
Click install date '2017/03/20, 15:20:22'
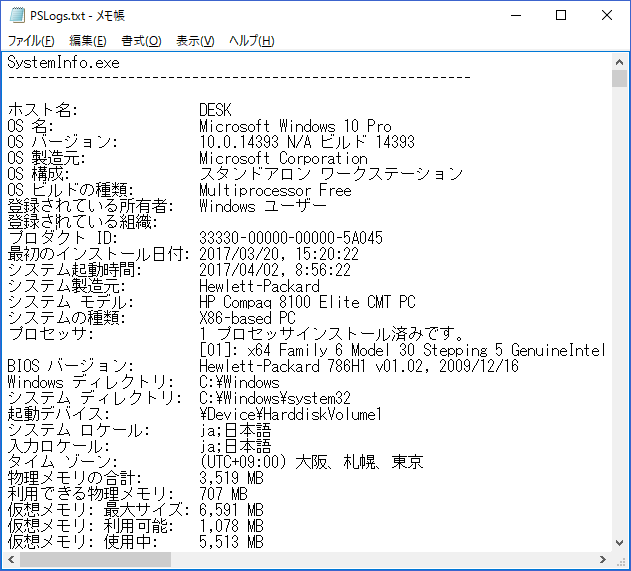[x=279, y=254]
